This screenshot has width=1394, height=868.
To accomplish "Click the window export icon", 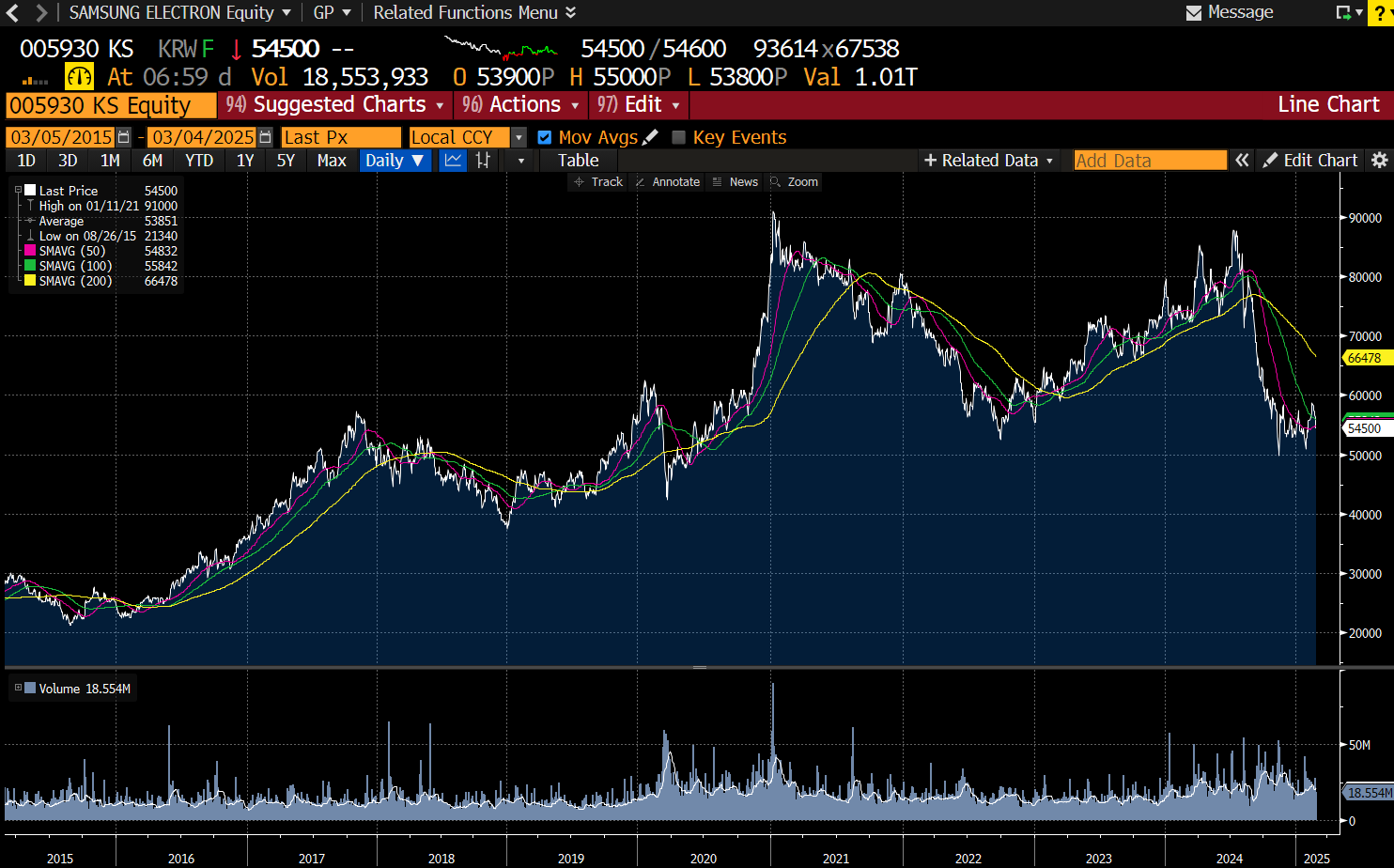I will (x=1344, y=13).
